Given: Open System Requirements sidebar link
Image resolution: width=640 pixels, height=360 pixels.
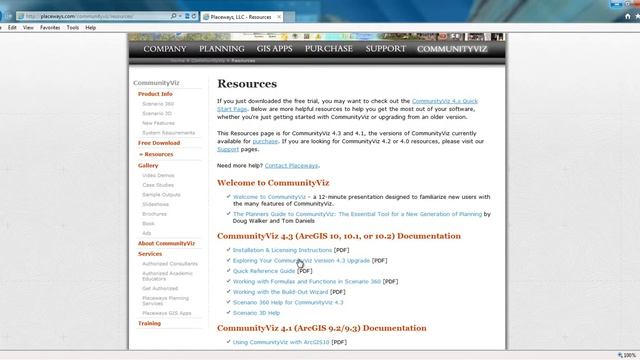Looking at the screenshot, I should (169, 133).
